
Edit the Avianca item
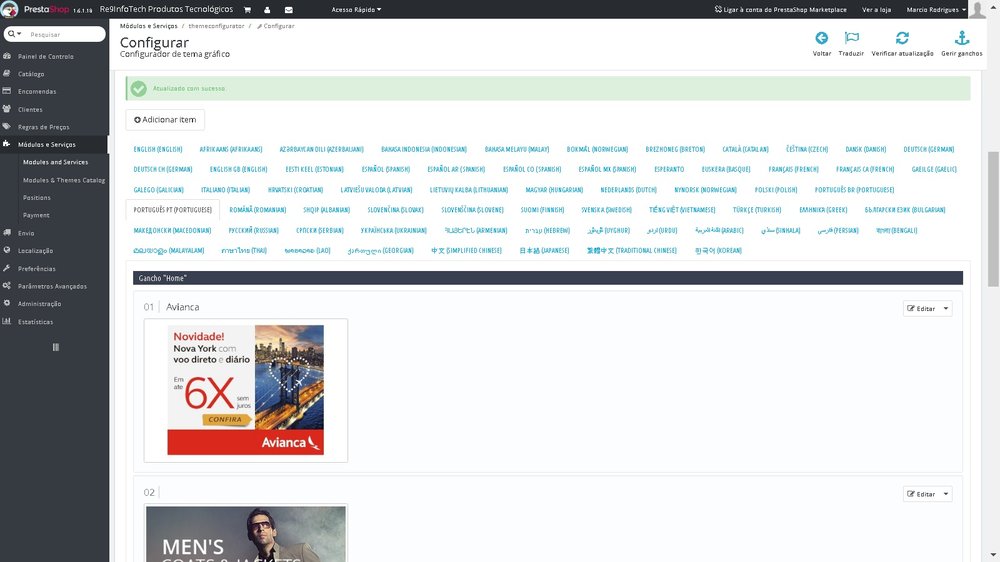click(x=921, y=309)
